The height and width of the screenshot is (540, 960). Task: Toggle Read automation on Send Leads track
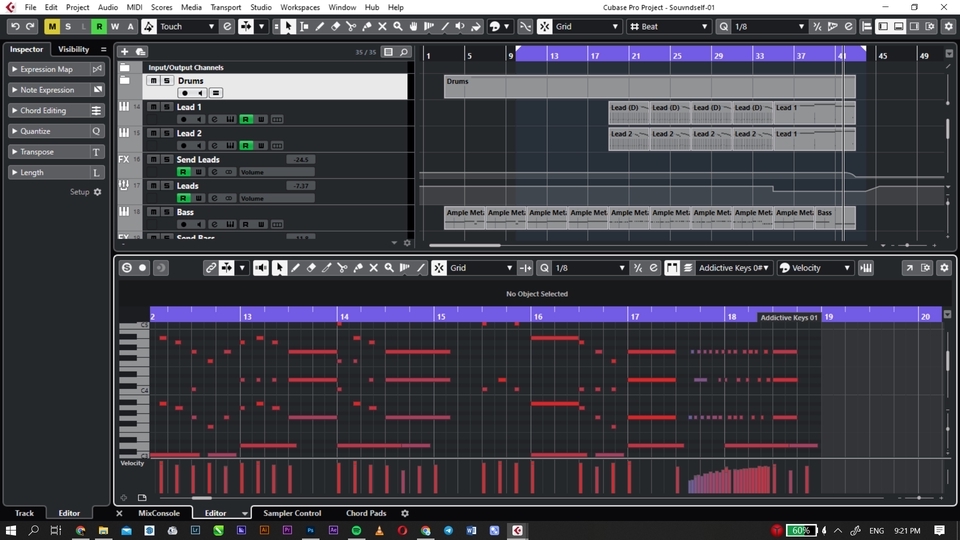(x=182, y=172)
